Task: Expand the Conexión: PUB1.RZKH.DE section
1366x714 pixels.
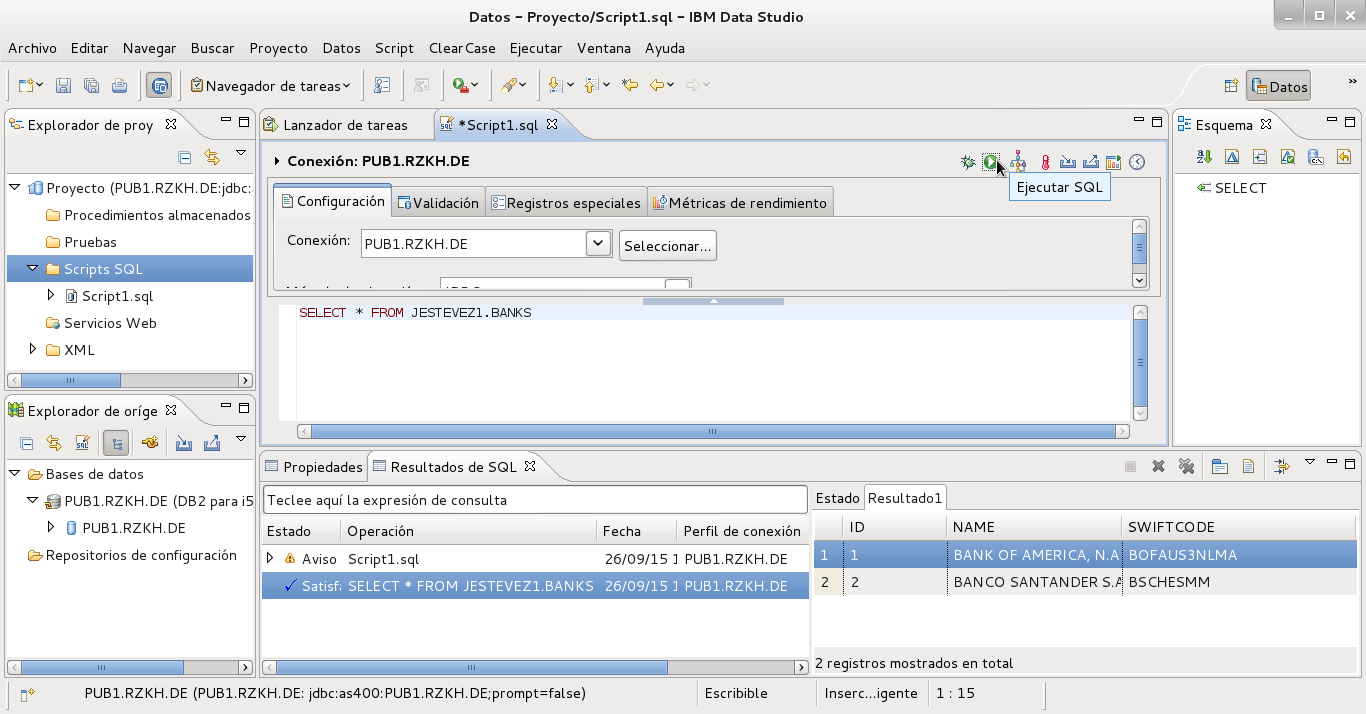Action: [x=277, y=162]
